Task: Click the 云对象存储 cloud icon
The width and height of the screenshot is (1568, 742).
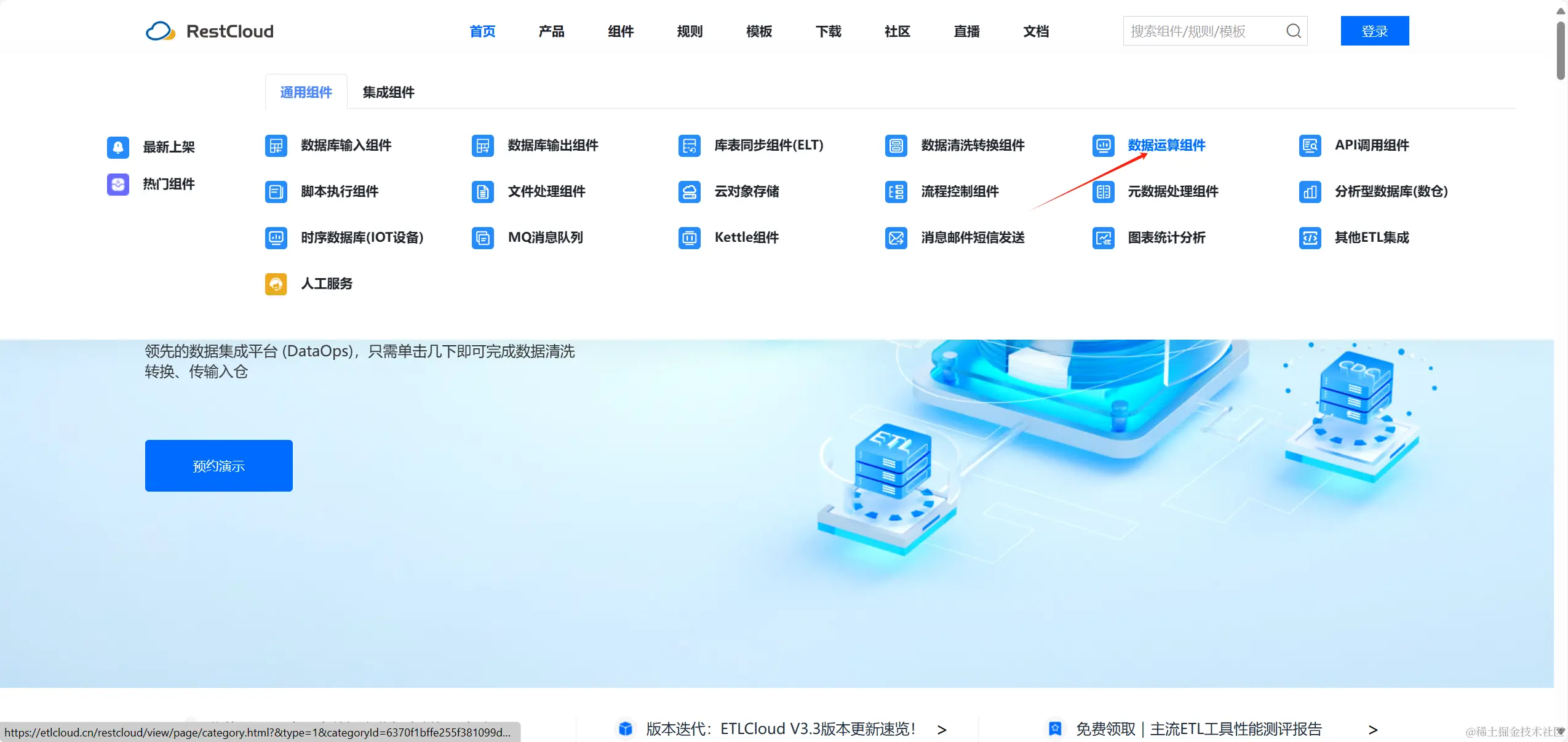Action: point(689,192)
